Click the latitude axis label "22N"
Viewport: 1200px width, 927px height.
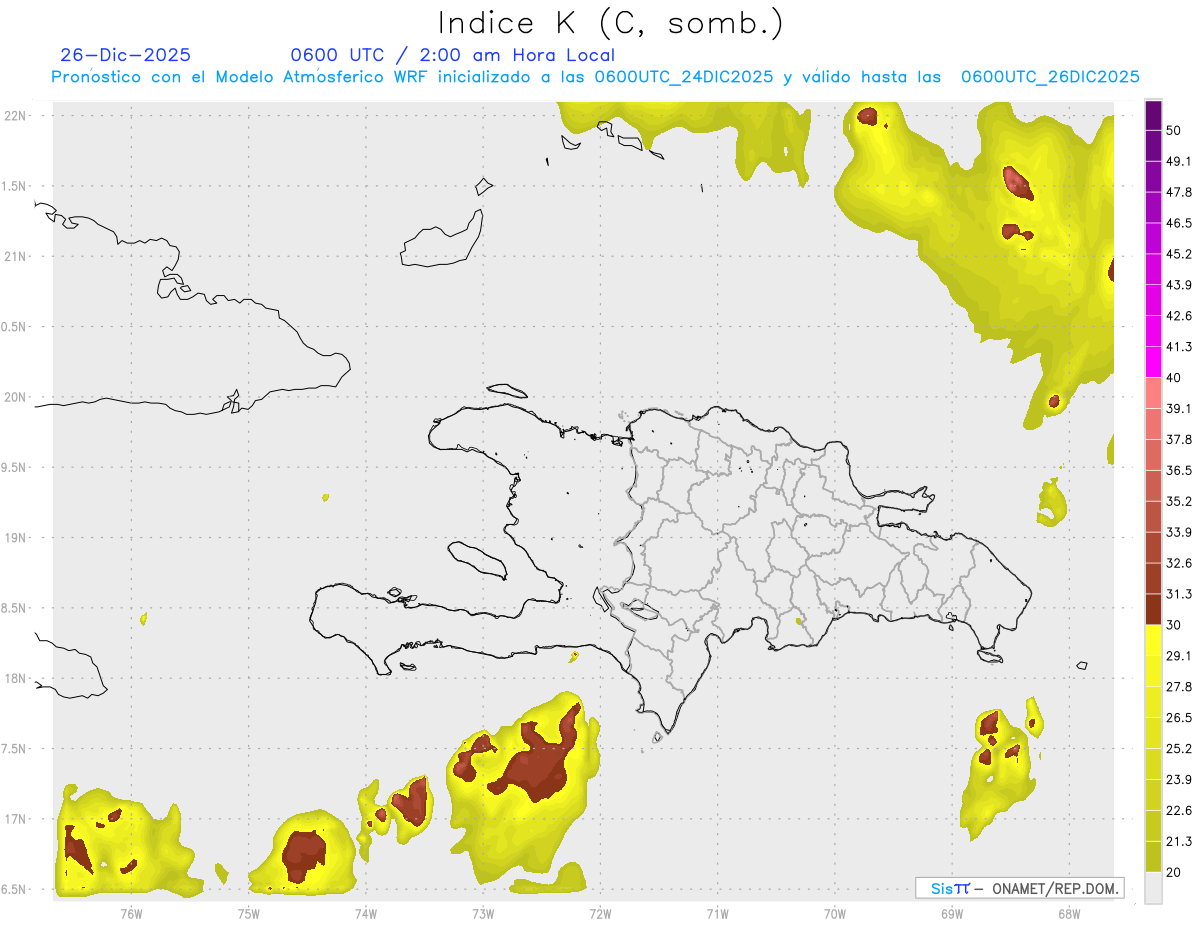[16, 116]
